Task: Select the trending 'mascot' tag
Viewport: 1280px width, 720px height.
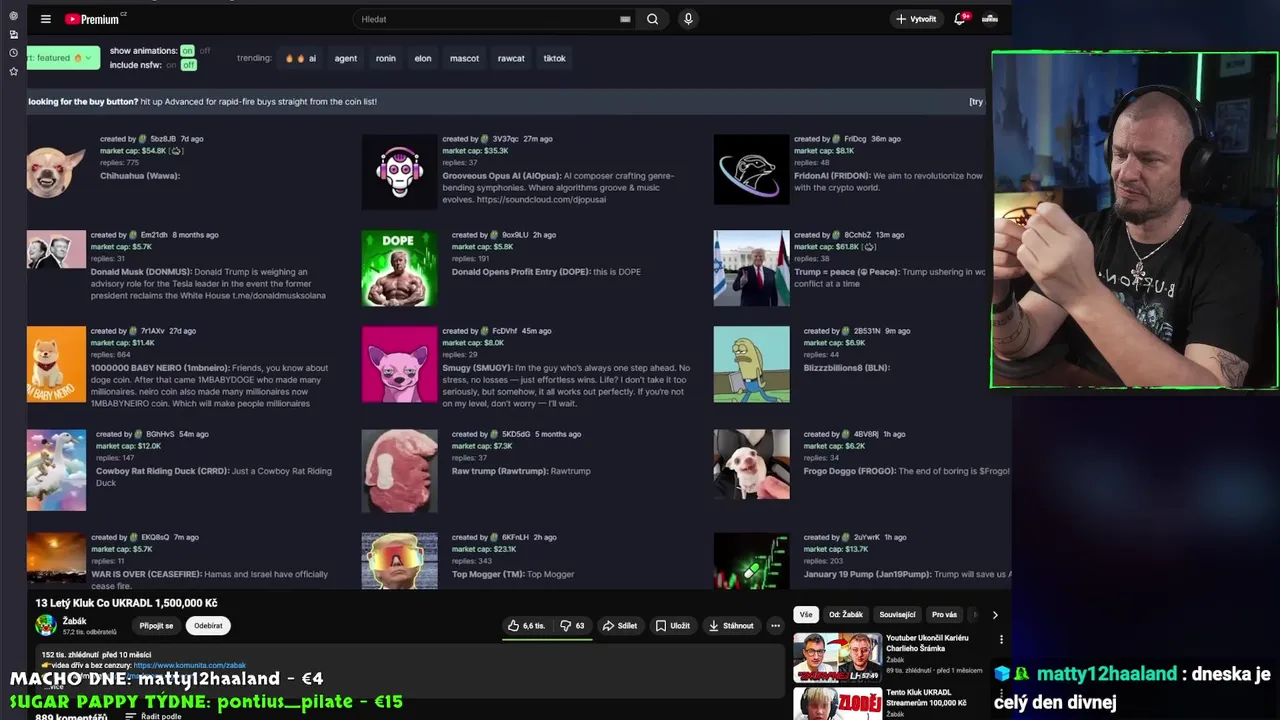Action: pyautogui.click(x=464, y=58)
